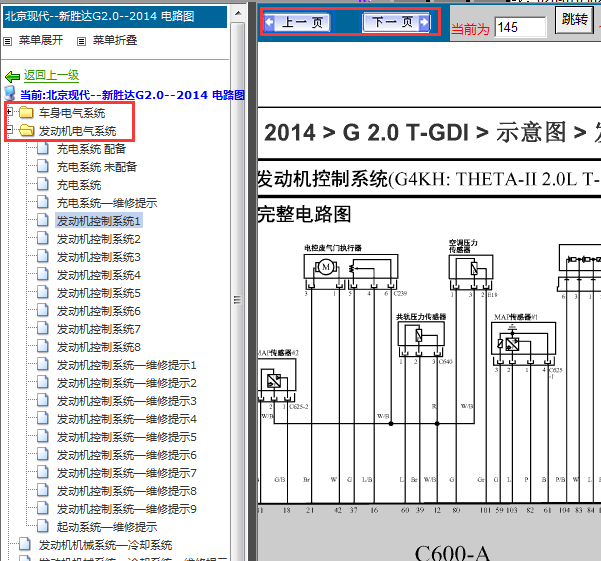Expand all menus via 菜单展开
The height and width of the screenshot is (561, 601).
click(41, 40)
